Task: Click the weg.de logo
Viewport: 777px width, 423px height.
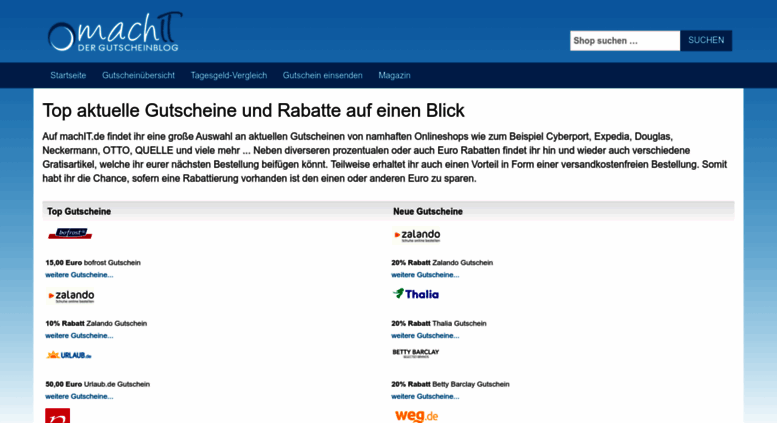Action: (x=416, y=416)
